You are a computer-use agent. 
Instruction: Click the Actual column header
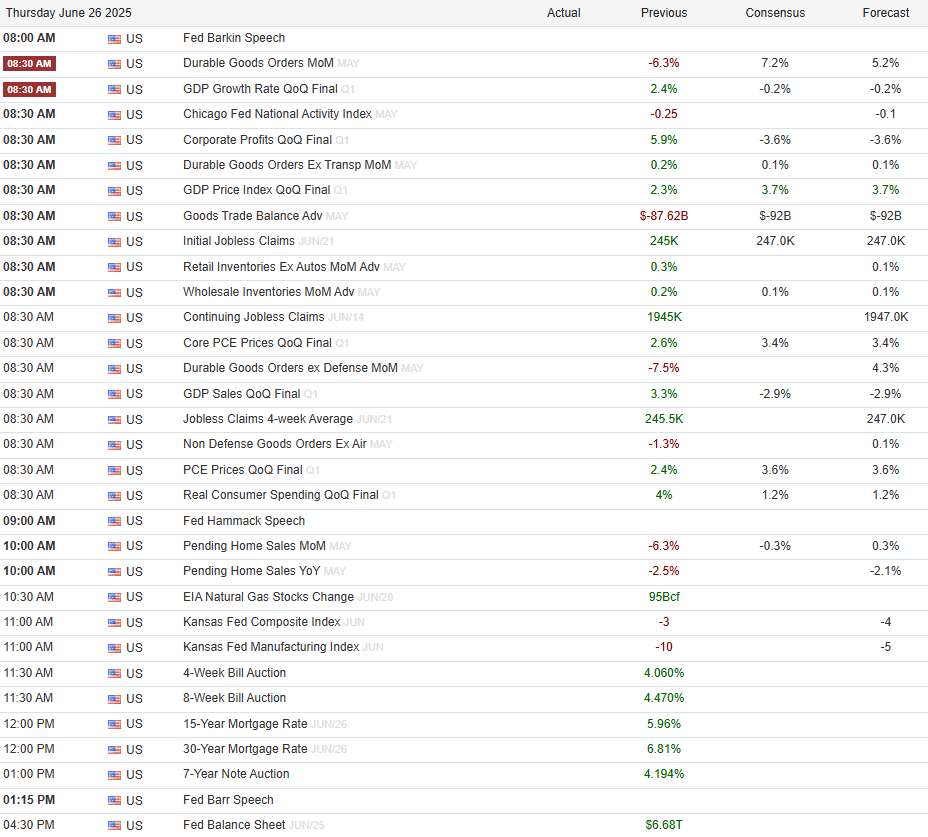[x=563, y=13]
